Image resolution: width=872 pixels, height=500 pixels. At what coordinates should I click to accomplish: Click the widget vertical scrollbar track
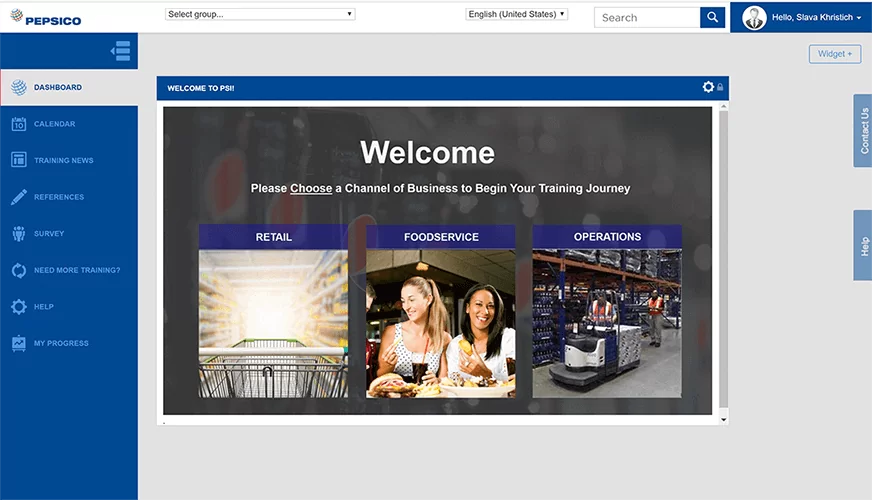pyautogui.click(x=724, y=259)
